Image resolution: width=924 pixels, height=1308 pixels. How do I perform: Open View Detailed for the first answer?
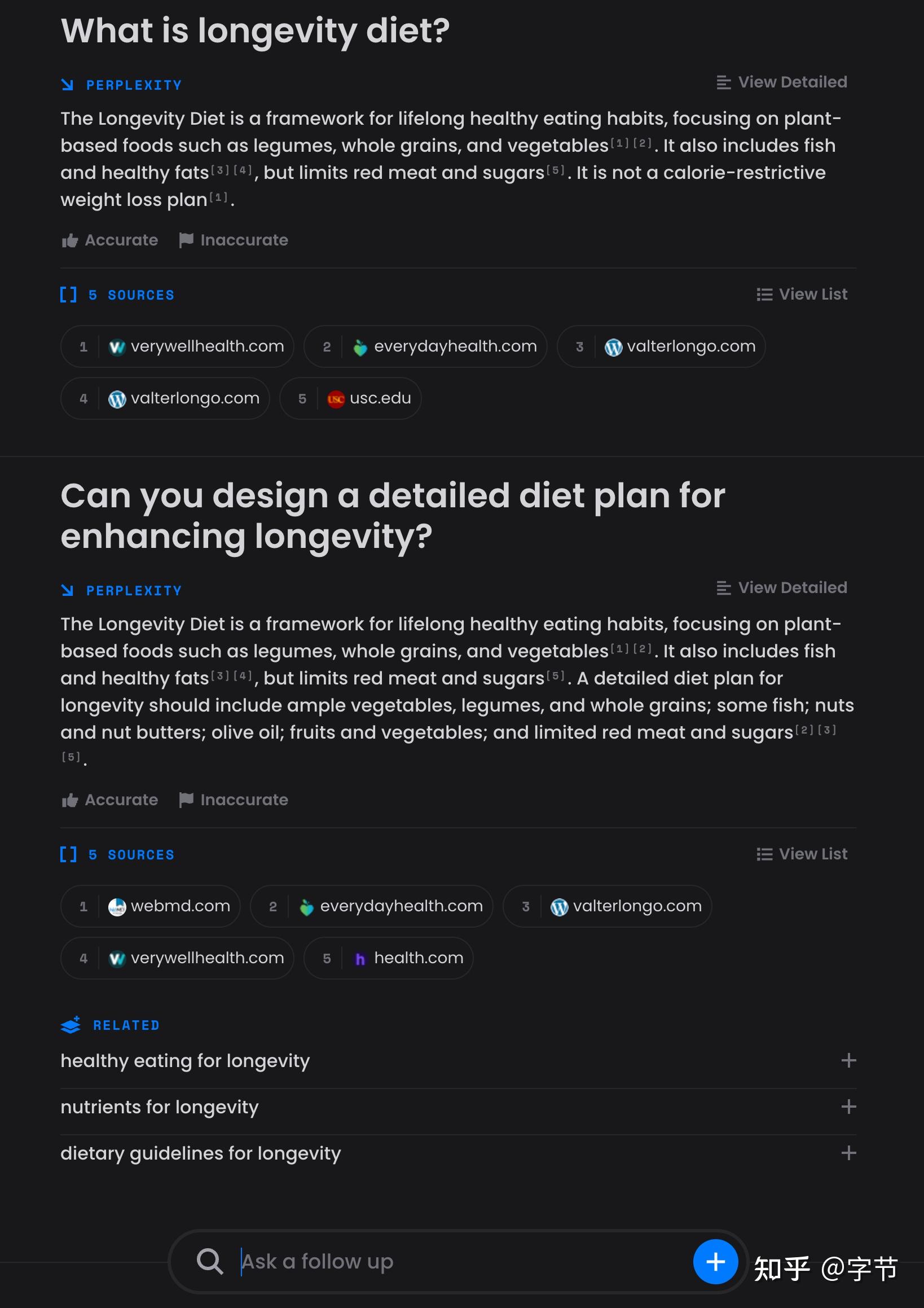782,82
